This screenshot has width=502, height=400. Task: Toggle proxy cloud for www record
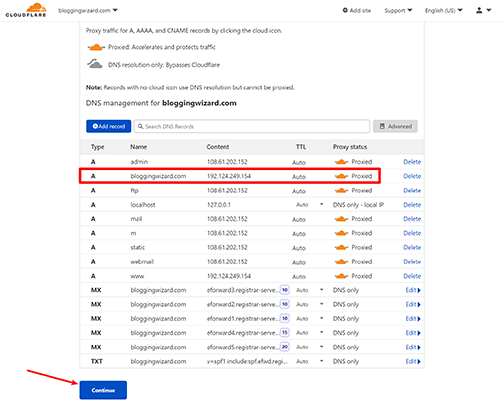click(341, 276)
